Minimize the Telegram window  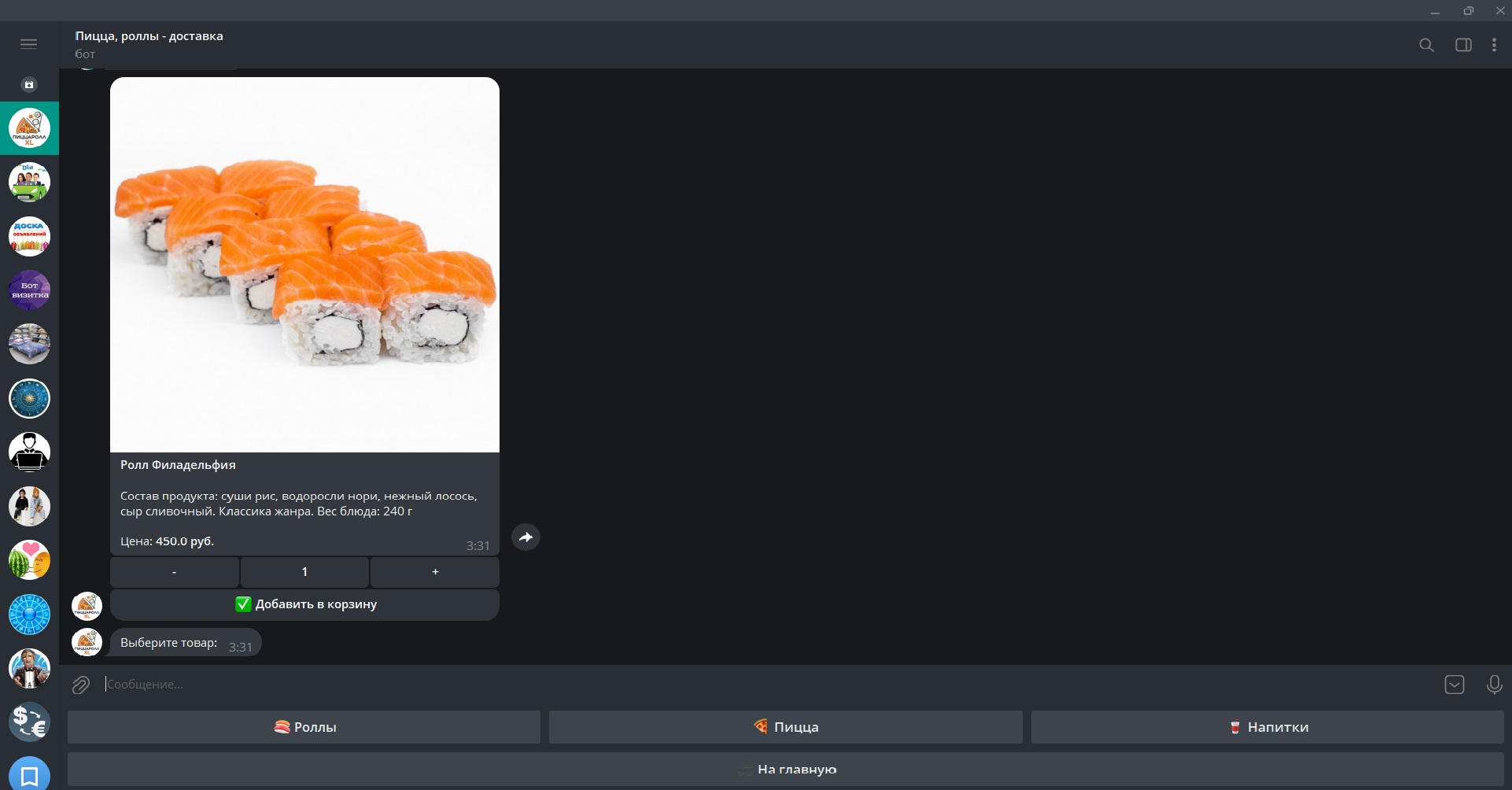pos(1436,11)
